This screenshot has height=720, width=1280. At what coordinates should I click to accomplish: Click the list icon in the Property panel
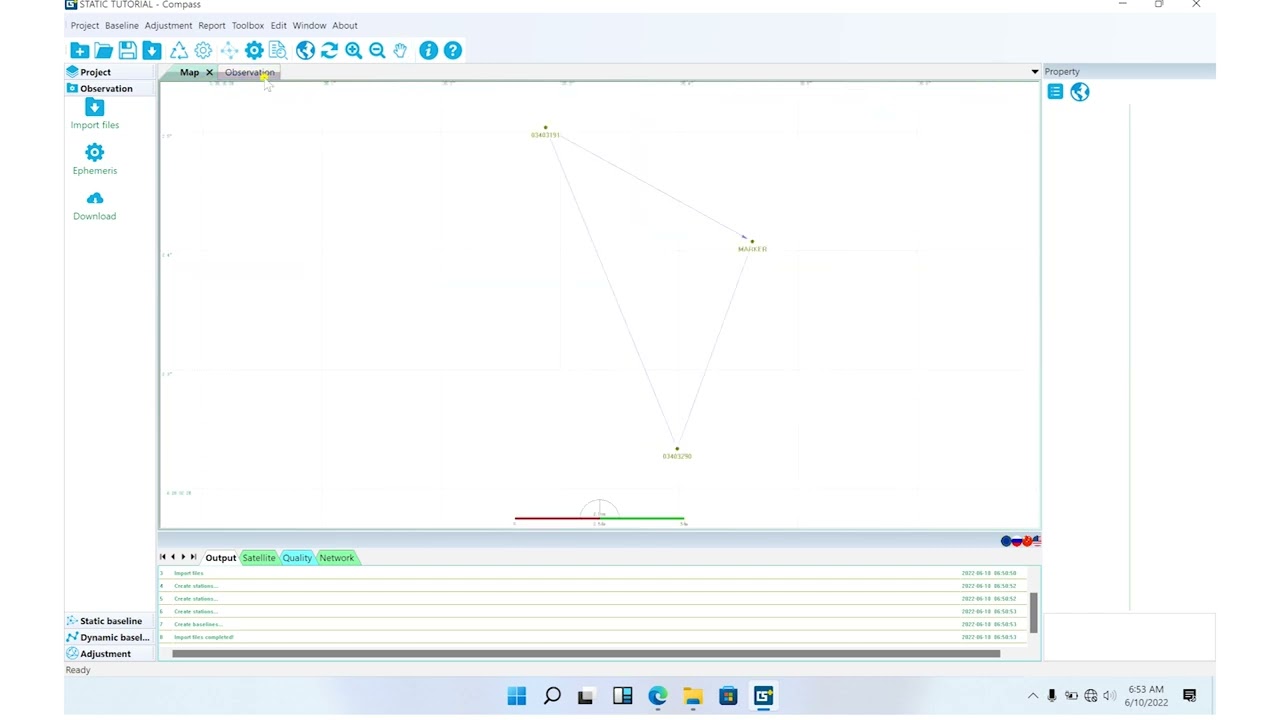(x=1055, y=92)
